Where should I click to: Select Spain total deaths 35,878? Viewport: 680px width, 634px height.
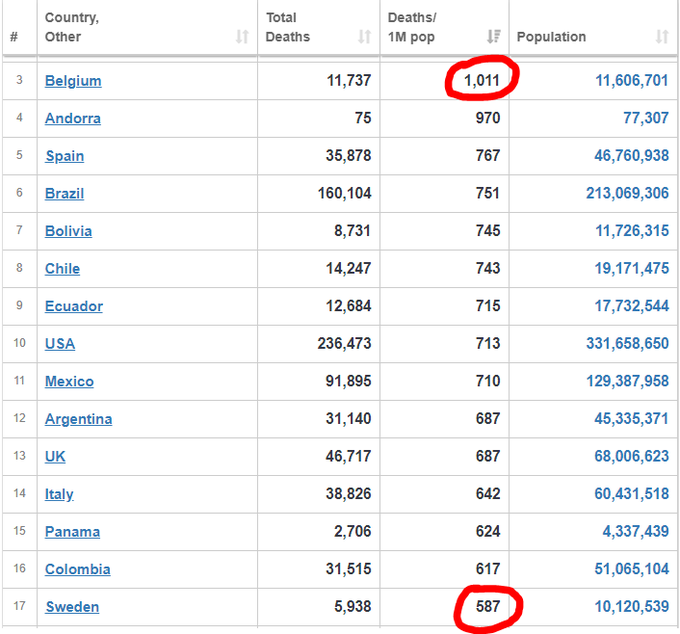click(349, 156)
